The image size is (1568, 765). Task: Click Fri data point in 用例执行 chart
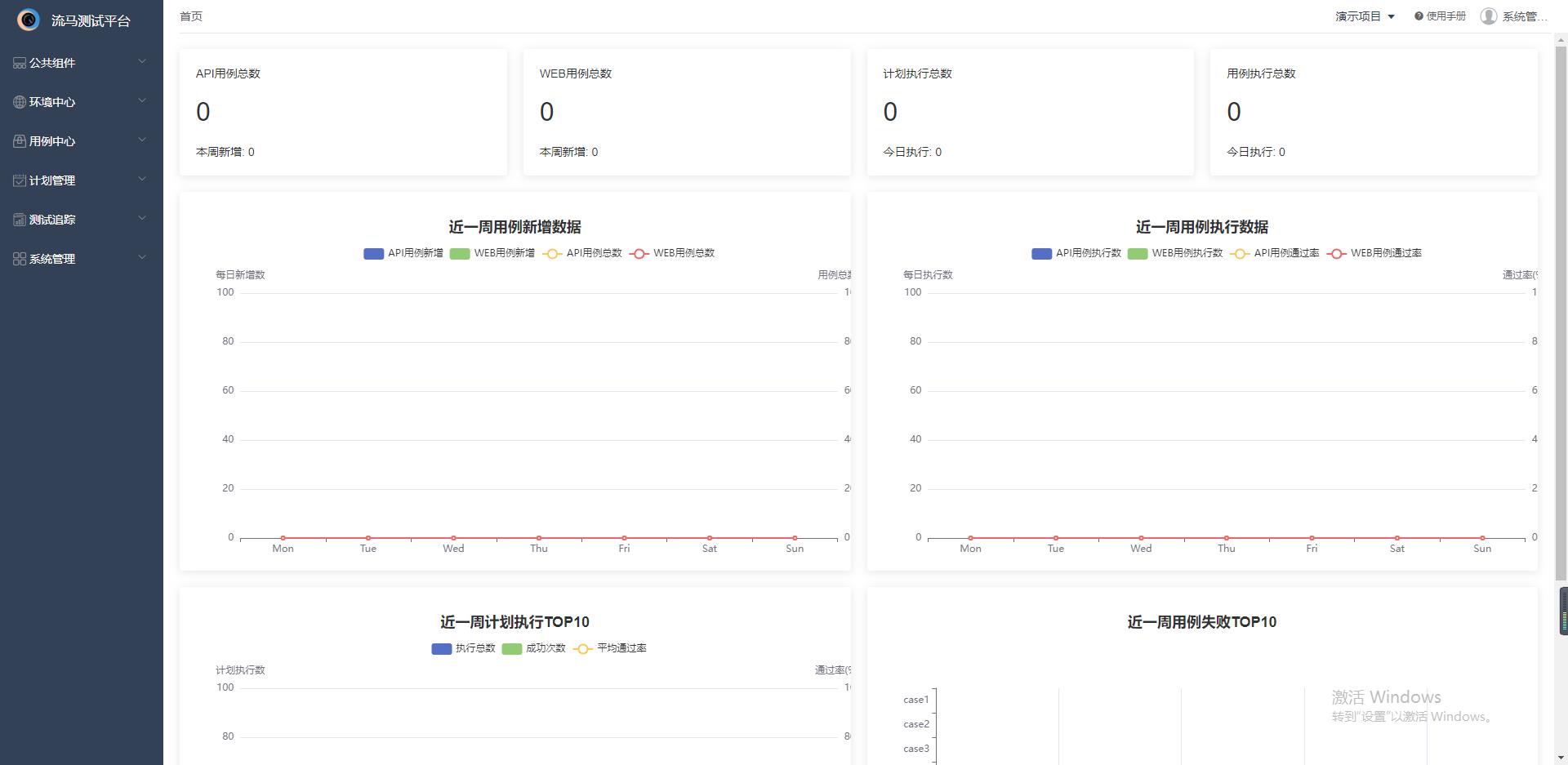click(x=1312, y=538)
